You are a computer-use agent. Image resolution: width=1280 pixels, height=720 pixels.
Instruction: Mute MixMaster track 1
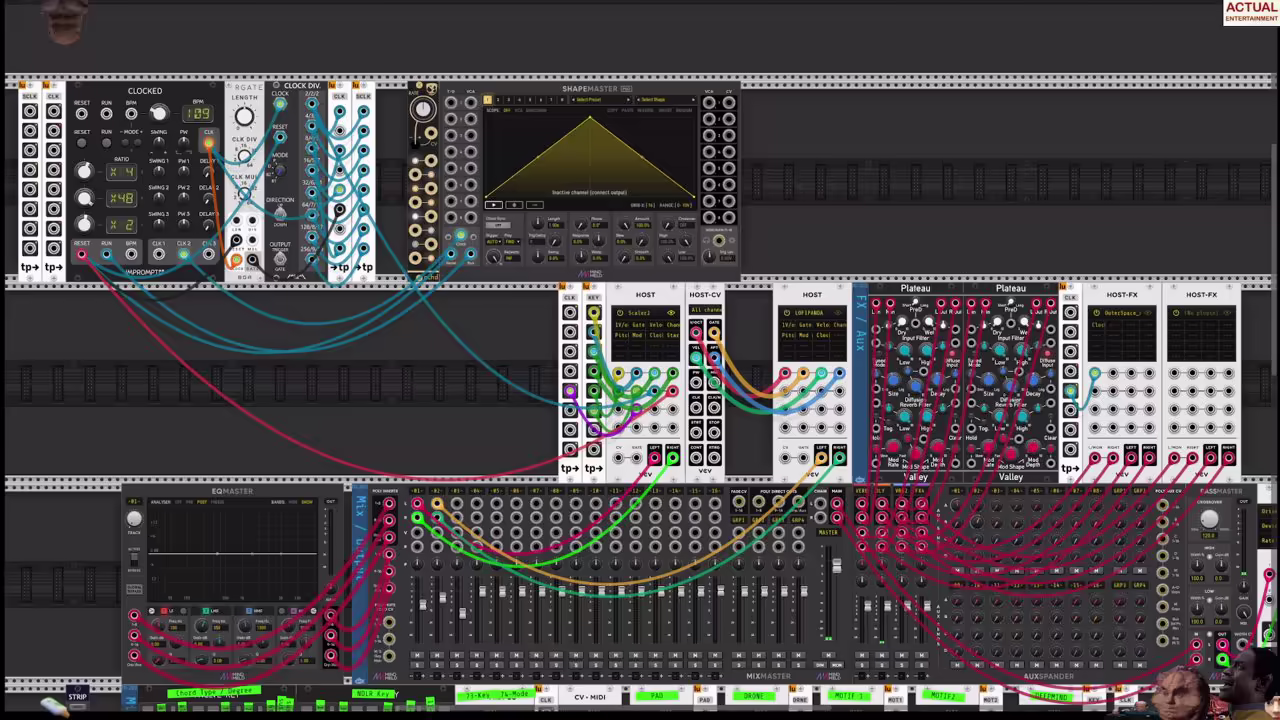(x=417, y=655)
